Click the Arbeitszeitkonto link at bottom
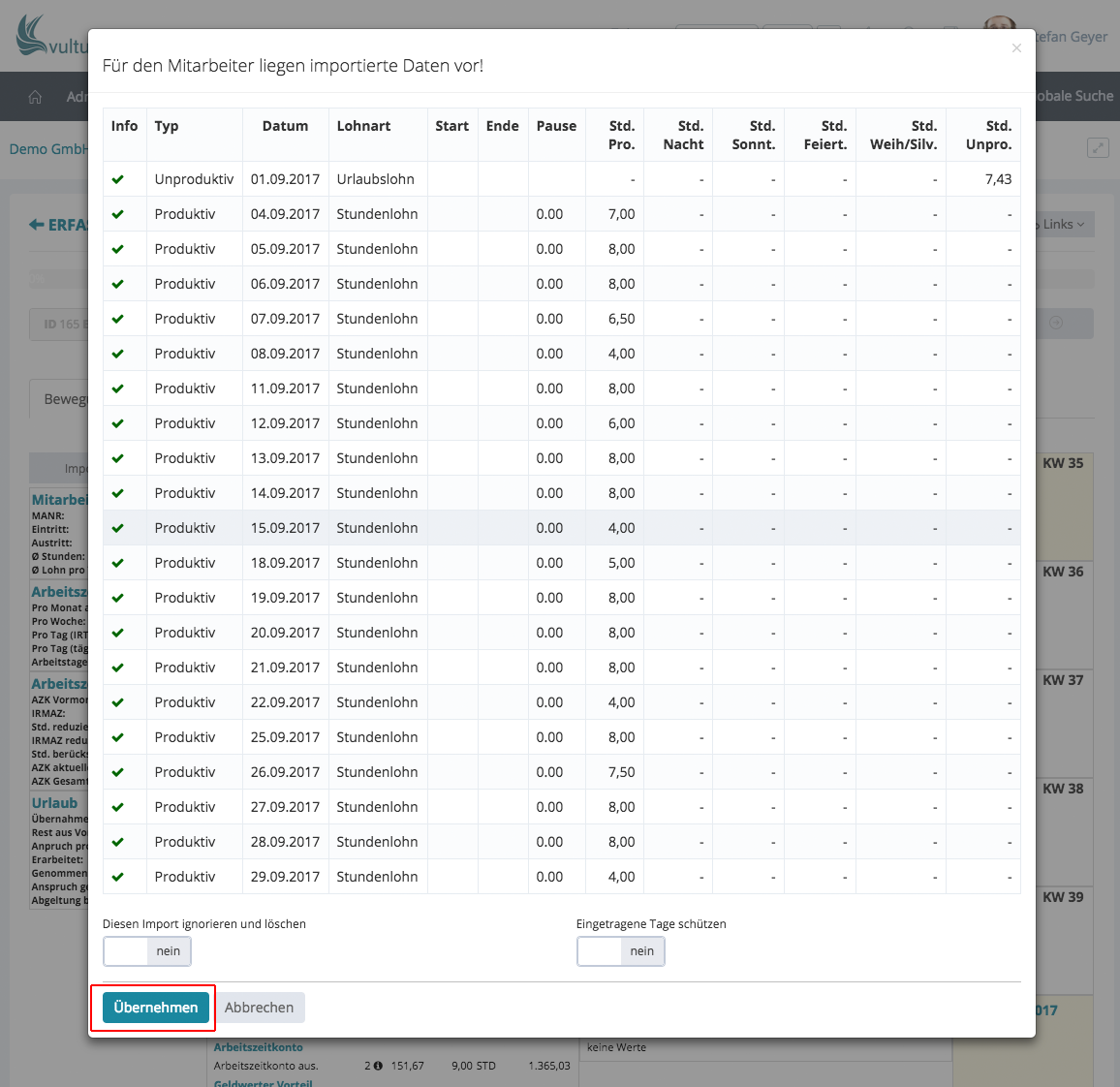Screen dimensions: 1120x1087 pos(258,1047)
